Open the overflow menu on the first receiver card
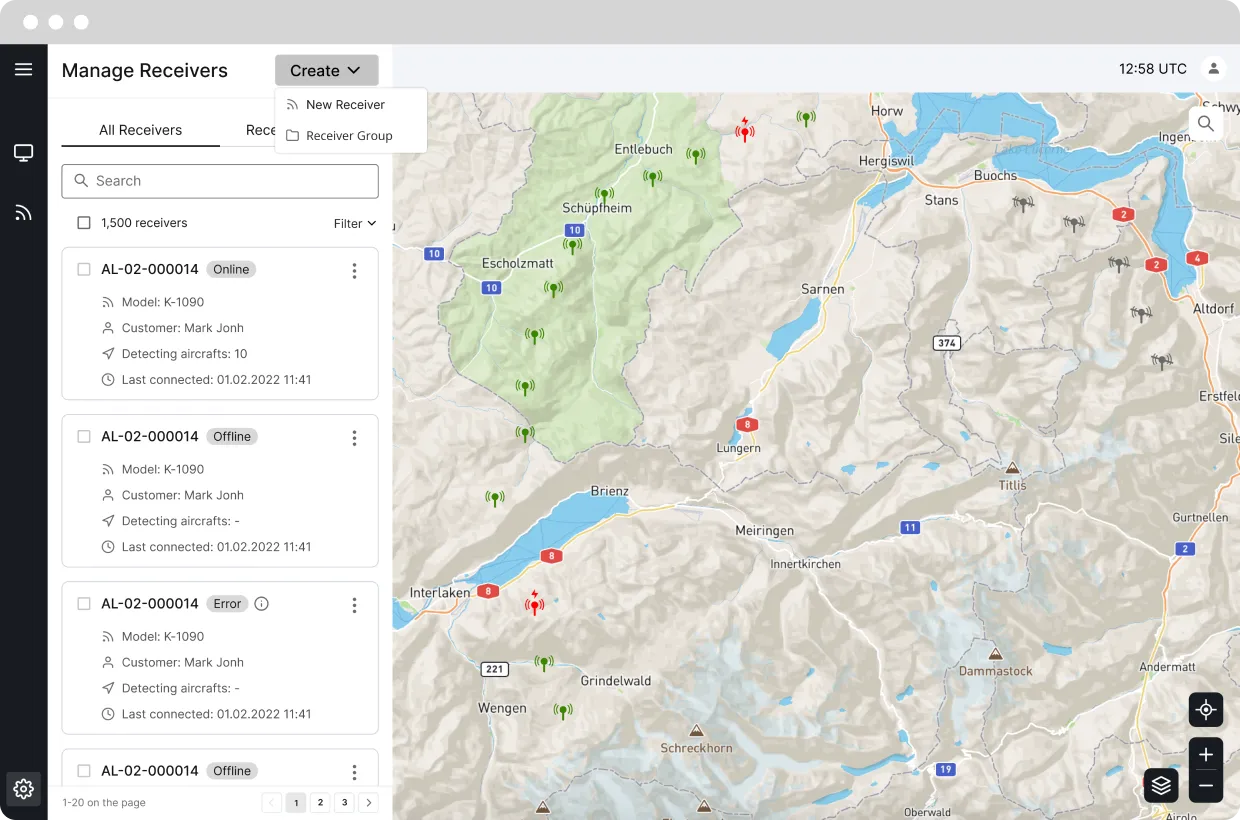The image size is (1240, 820). (354, 270)
